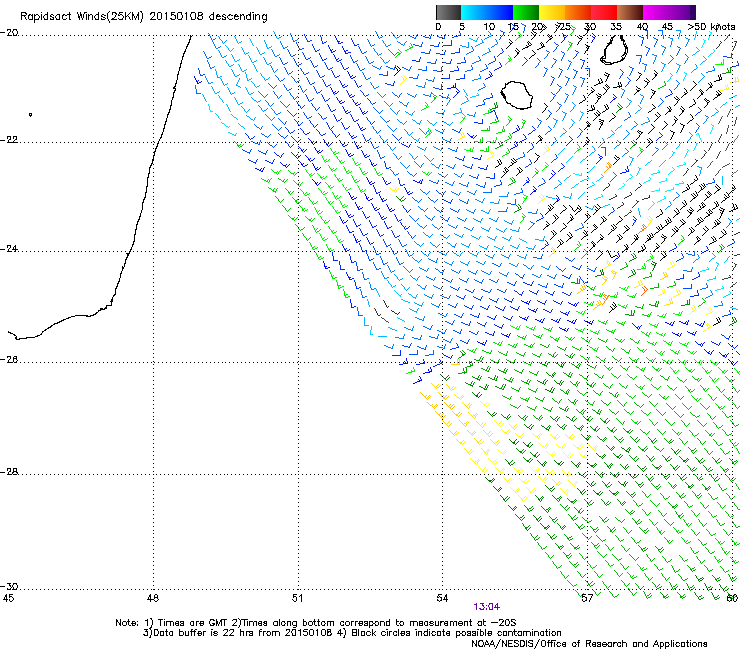Click the red 30-35 knots legend swatch

point(604,12)
